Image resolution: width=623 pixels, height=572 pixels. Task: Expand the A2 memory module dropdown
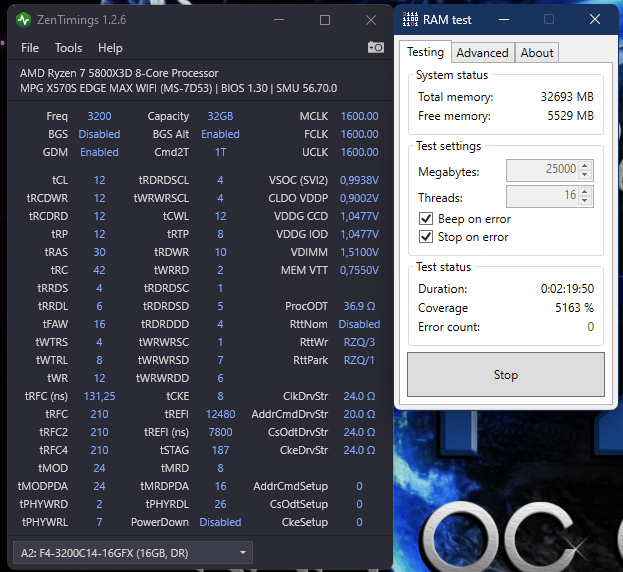click(133, 553)
